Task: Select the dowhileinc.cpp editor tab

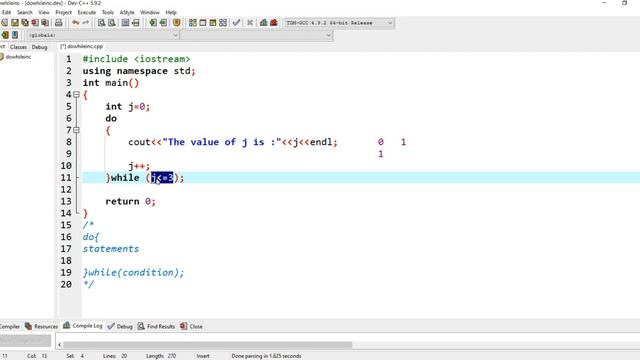Action: point(82,47)
